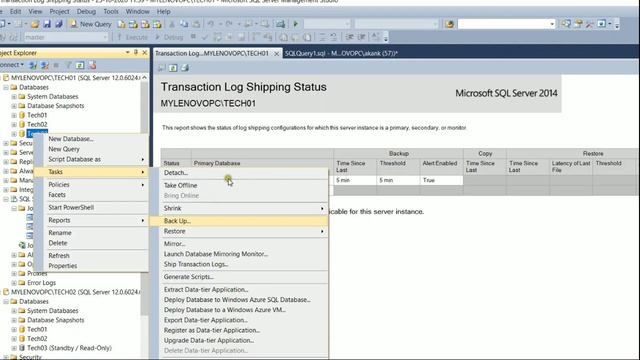Open the Connect dropdown in Object Explorer
Viewport: 640px width, 360px height.
12,65
